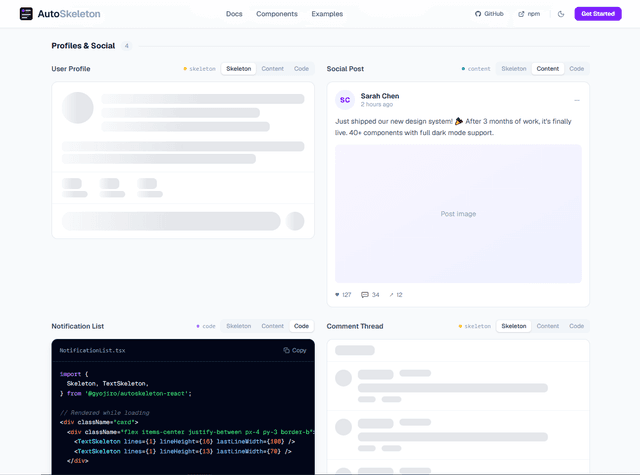
Task: Select Skeleton tab for Notification List
Action: (239, 326)
